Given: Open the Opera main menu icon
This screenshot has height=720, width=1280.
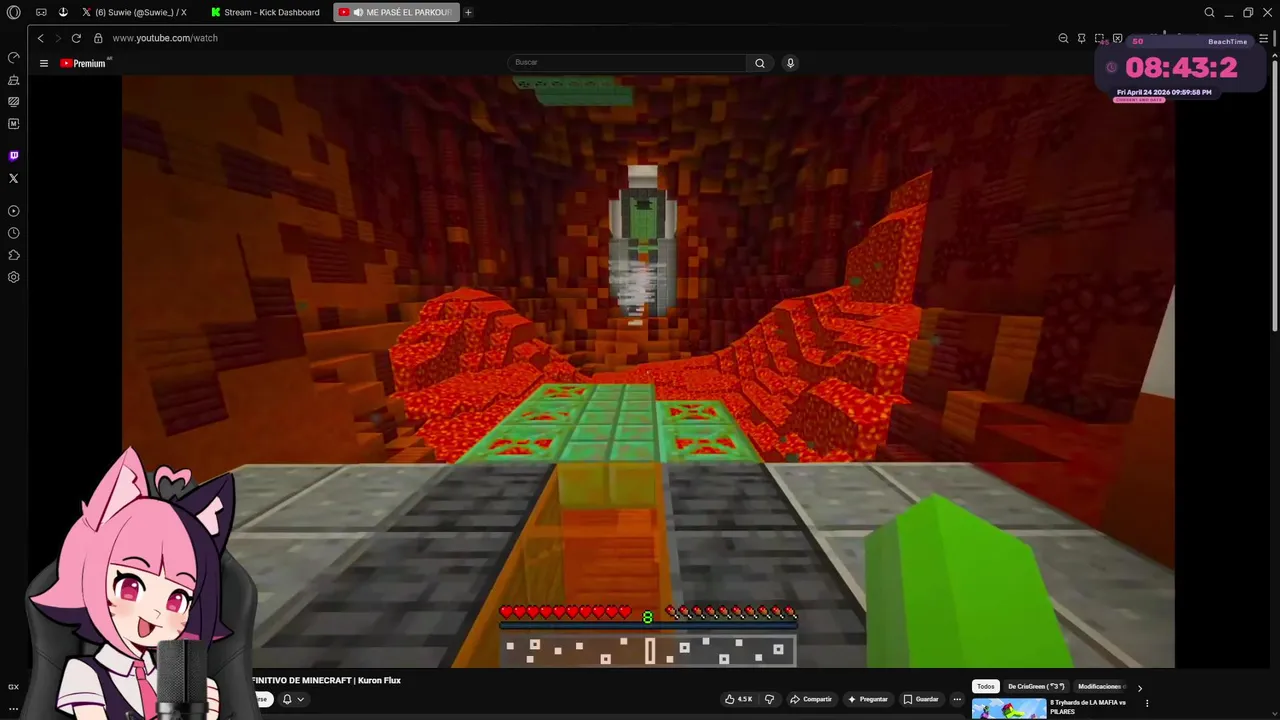Looking at the screenshot, I should pyautogui.click(x=13, y=12).
